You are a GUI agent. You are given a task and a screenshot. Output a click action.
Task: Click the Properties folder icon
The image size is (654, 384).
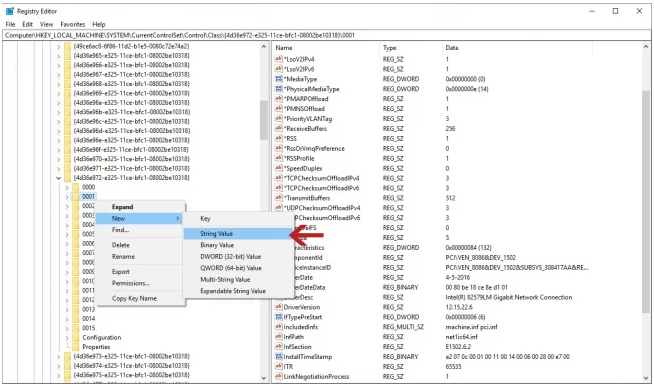[75, 347]
